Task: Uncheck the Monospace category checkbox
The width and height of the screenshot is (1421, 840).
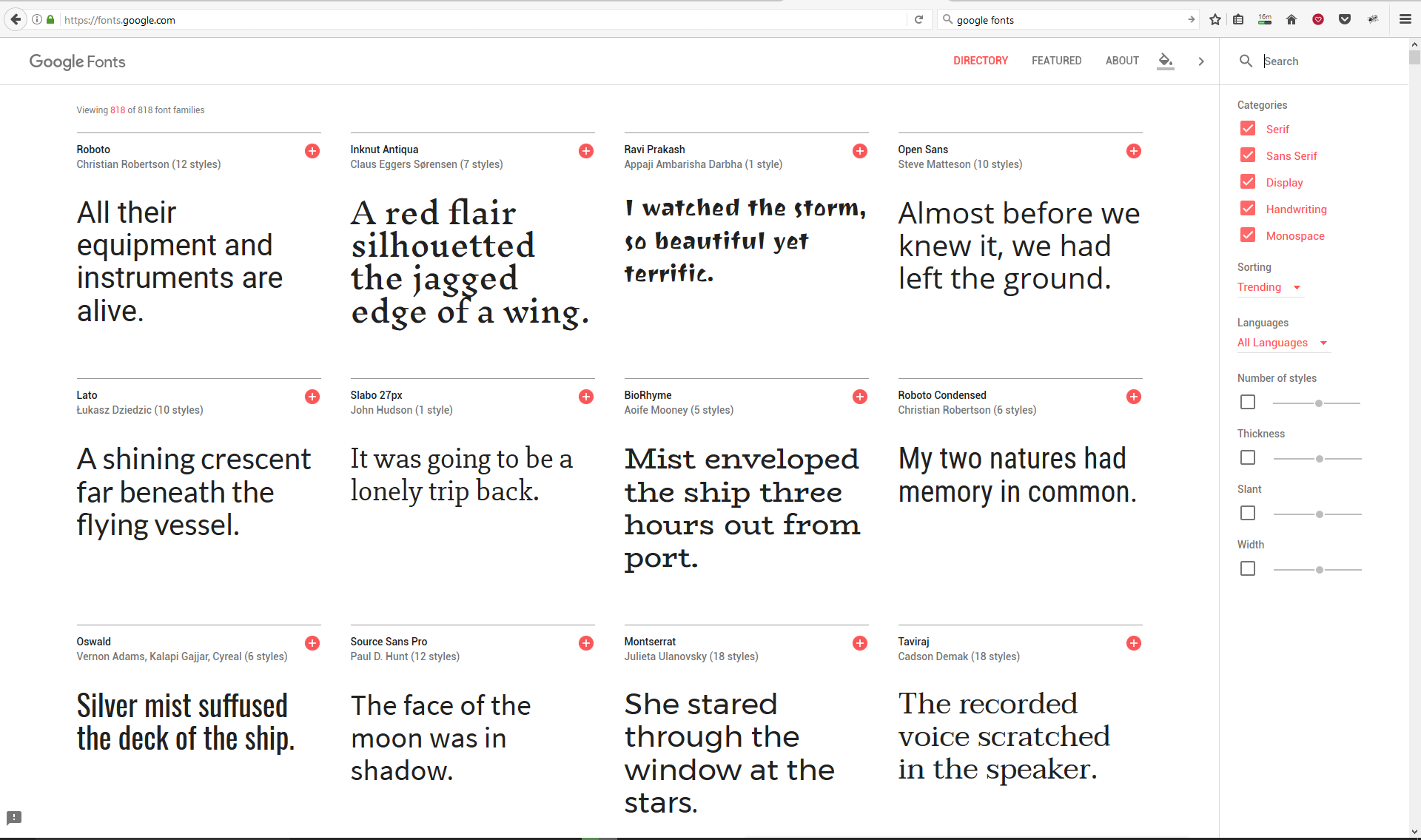Action: (1248, 235)
